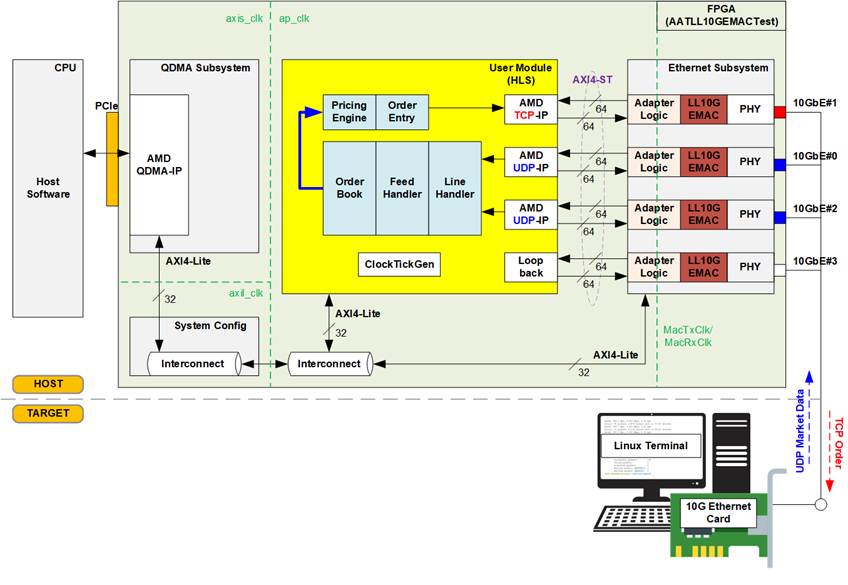Select the Pricing Engine block
This screenshot has height=585, width=848.
(349, 112)
